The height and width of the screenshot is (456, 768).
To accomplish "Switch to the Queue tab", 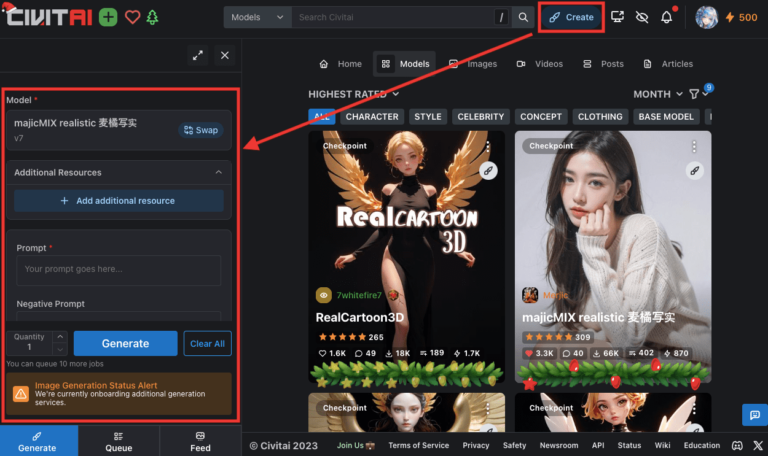I will tap(119, 441).
